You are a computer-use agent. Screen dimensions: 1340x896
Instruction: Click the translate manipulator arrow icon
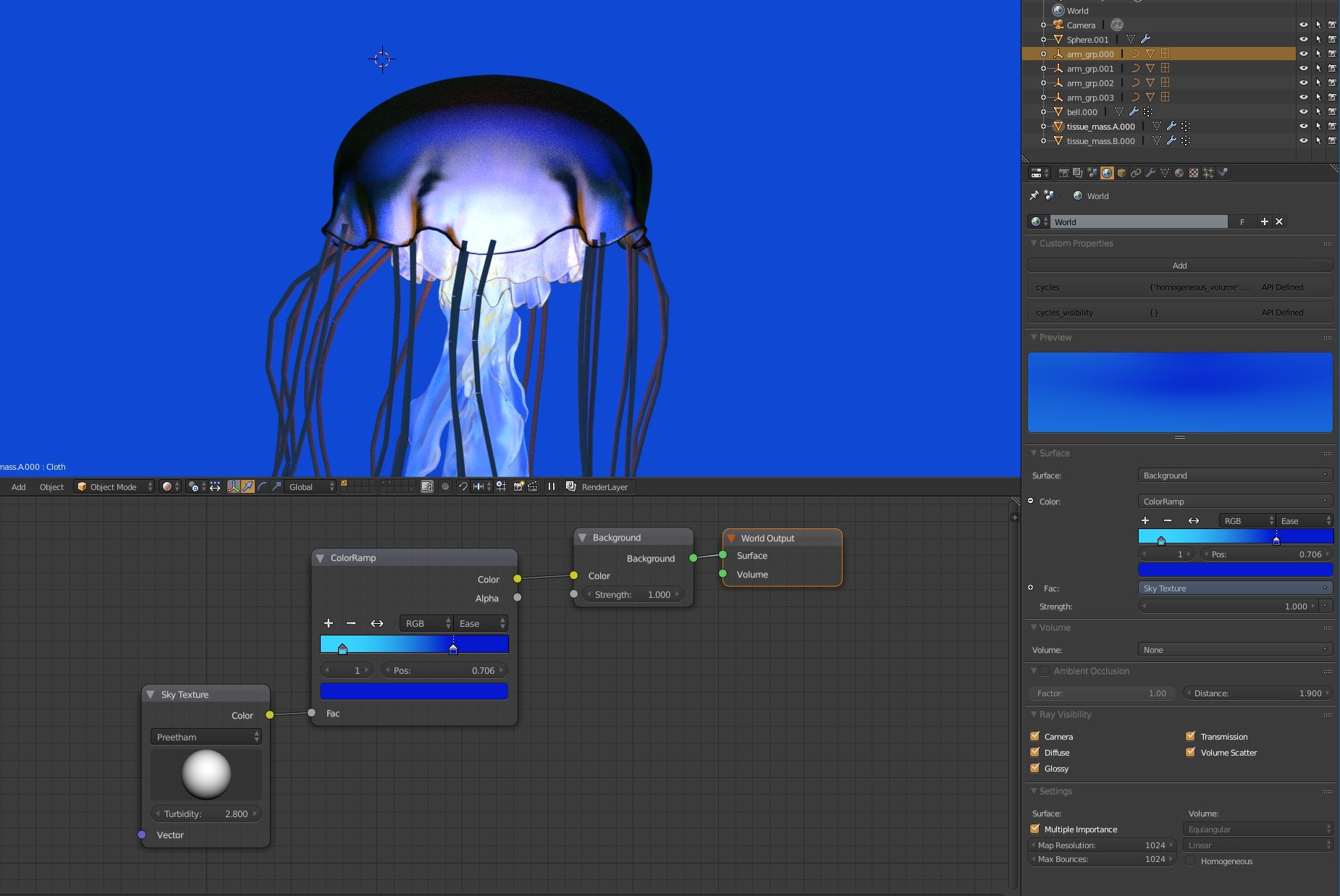pos(248,487)
